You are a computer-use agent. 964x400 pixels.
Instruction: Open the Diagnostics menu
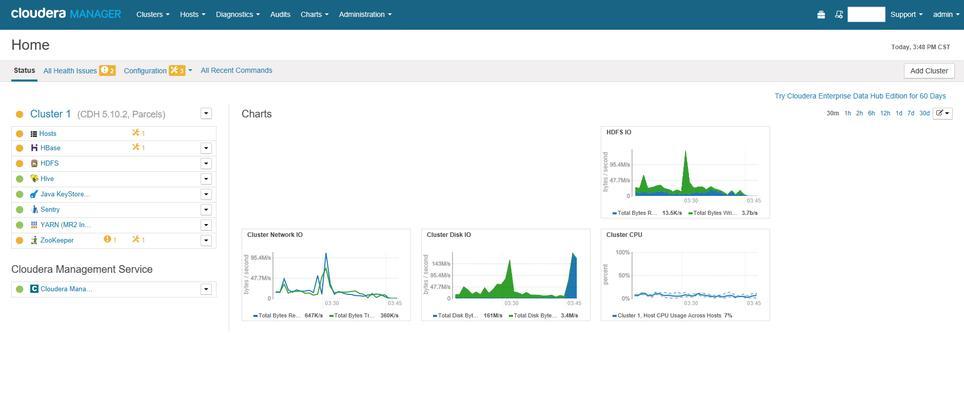coord(237,14)
